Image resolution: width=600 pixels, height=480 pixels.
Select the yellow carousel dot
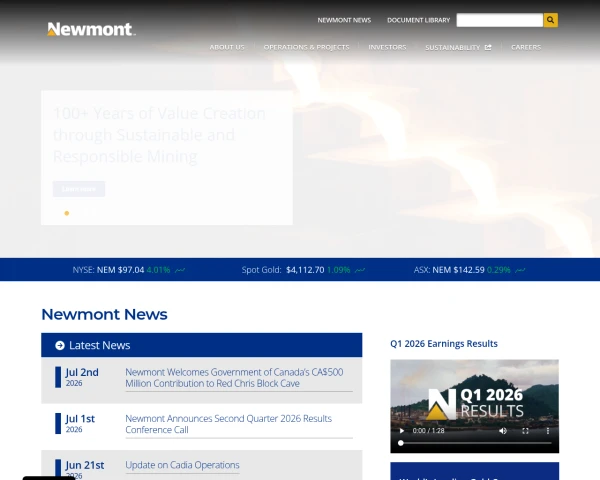(67, 213)
